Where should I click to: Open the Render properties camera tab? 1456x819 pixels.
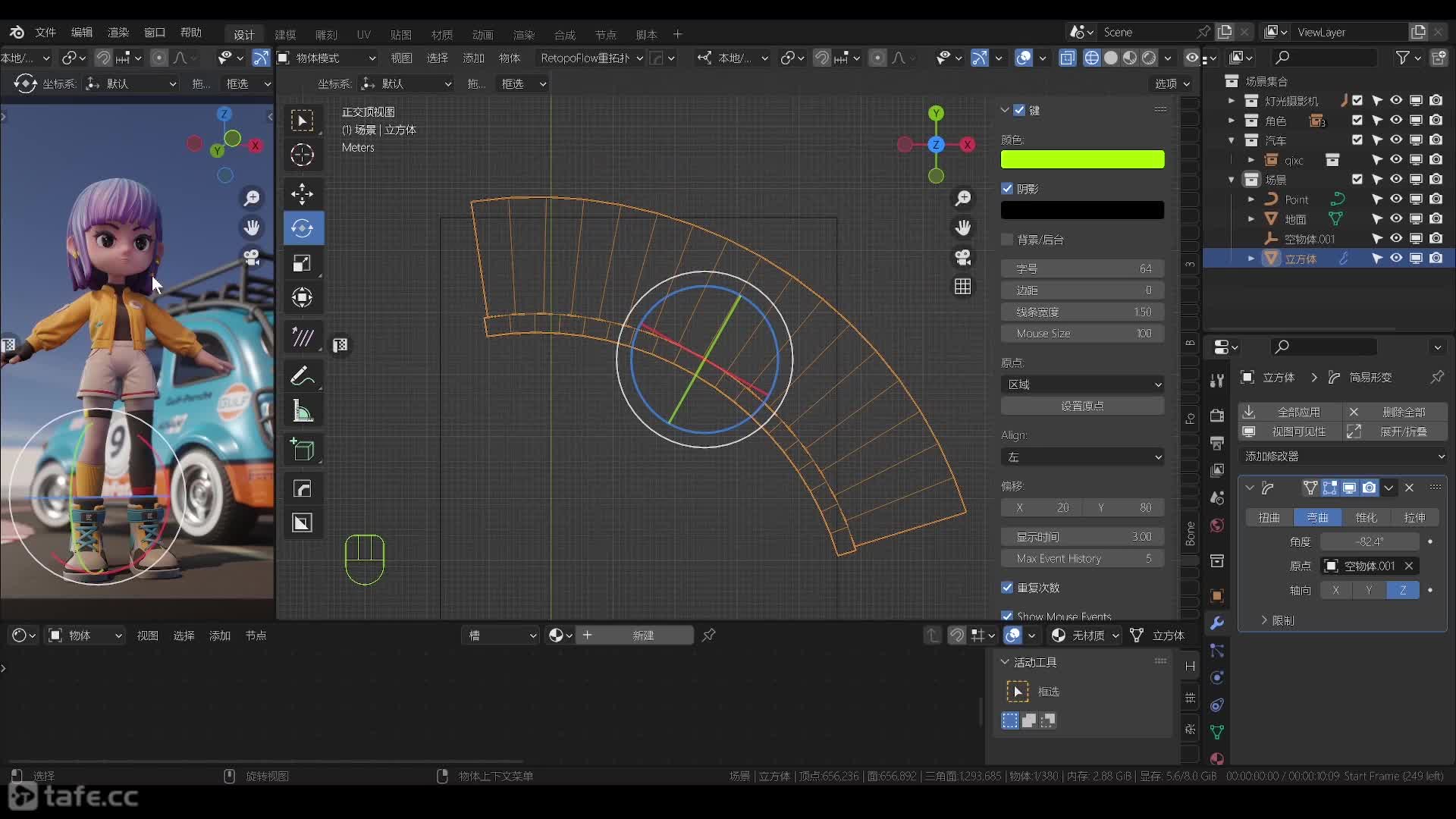point(1217,416)
